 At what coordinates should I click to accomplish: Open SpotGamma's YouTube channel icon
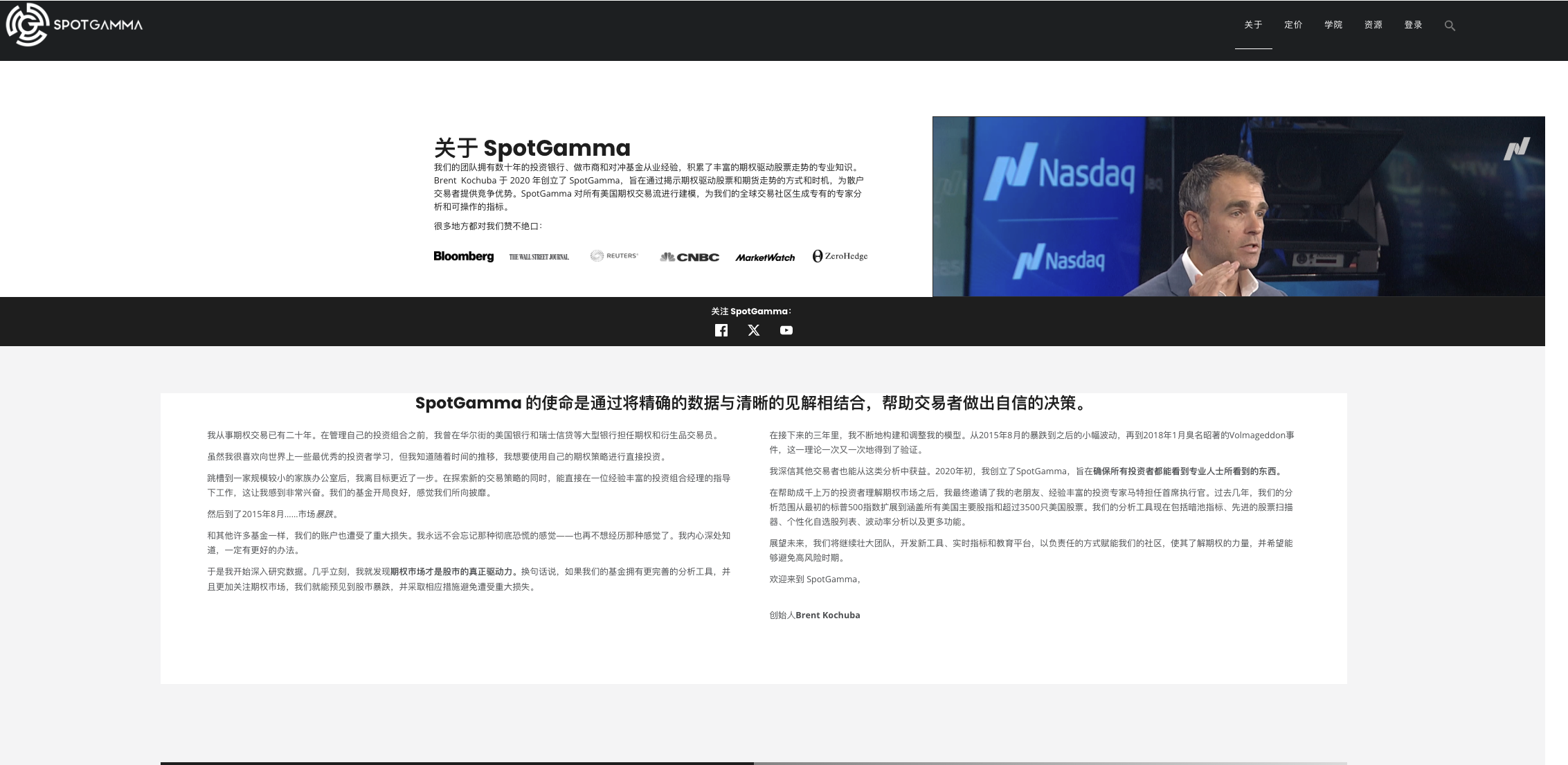[x=786, y=330]
